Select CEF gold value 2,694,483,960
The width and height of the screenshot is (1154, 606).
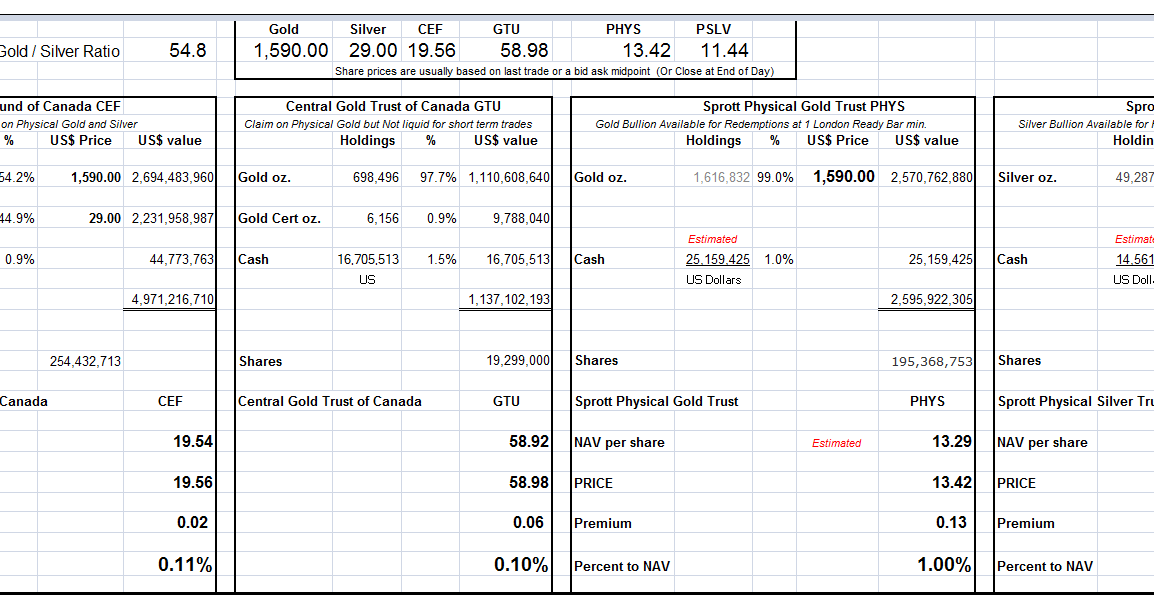pyautogui.click(x=173, y=177)
